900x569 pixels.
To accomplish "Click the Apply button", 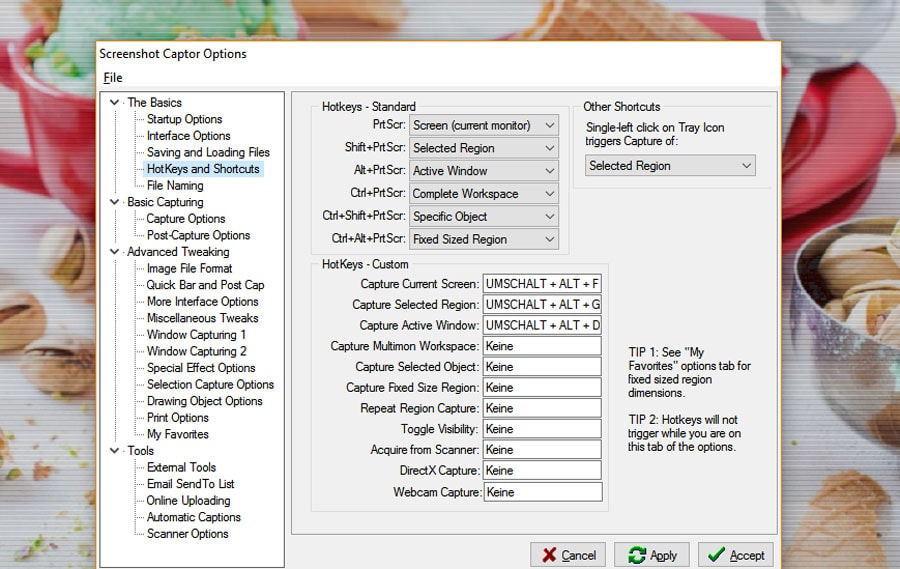I will pyautogui.click(x=652, y=555).
